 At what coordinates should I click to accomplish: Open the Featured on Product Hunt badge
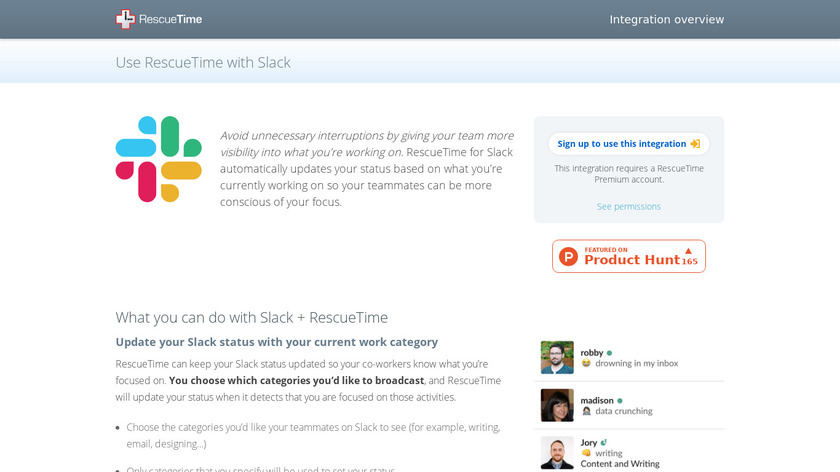point(628,256)
